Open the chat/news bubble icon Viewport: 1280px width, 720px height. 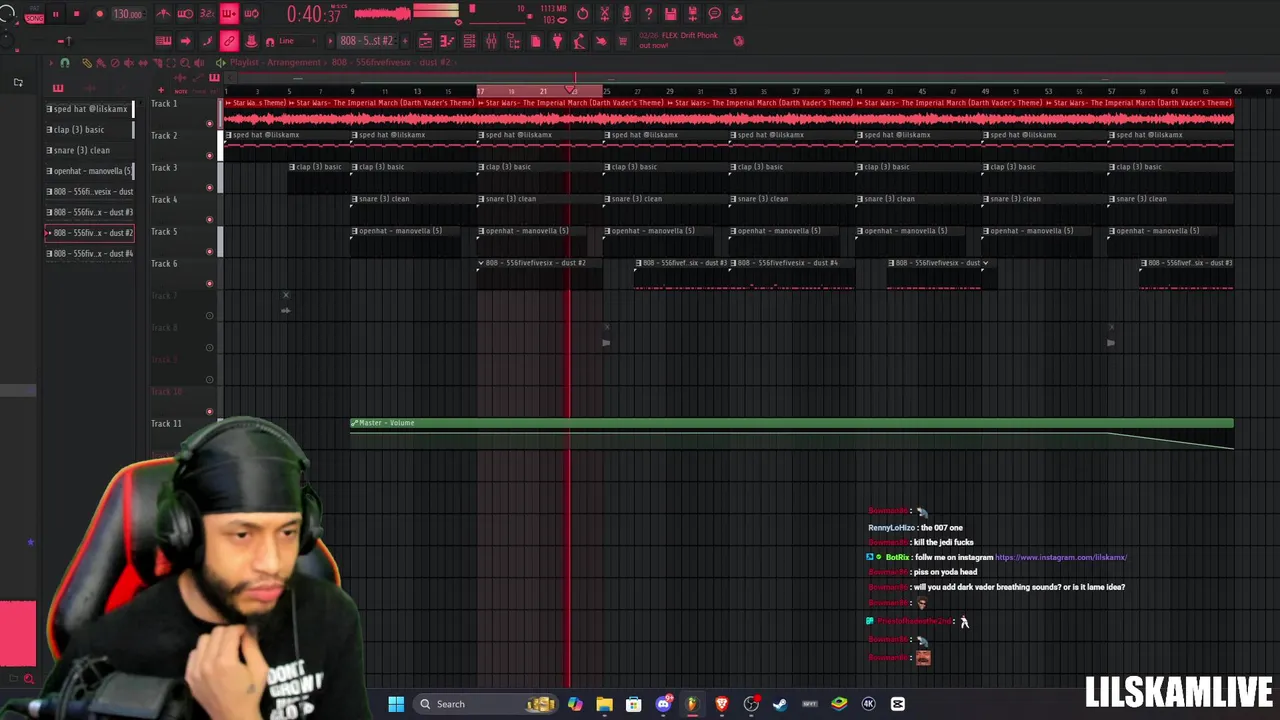click(714, 14)
